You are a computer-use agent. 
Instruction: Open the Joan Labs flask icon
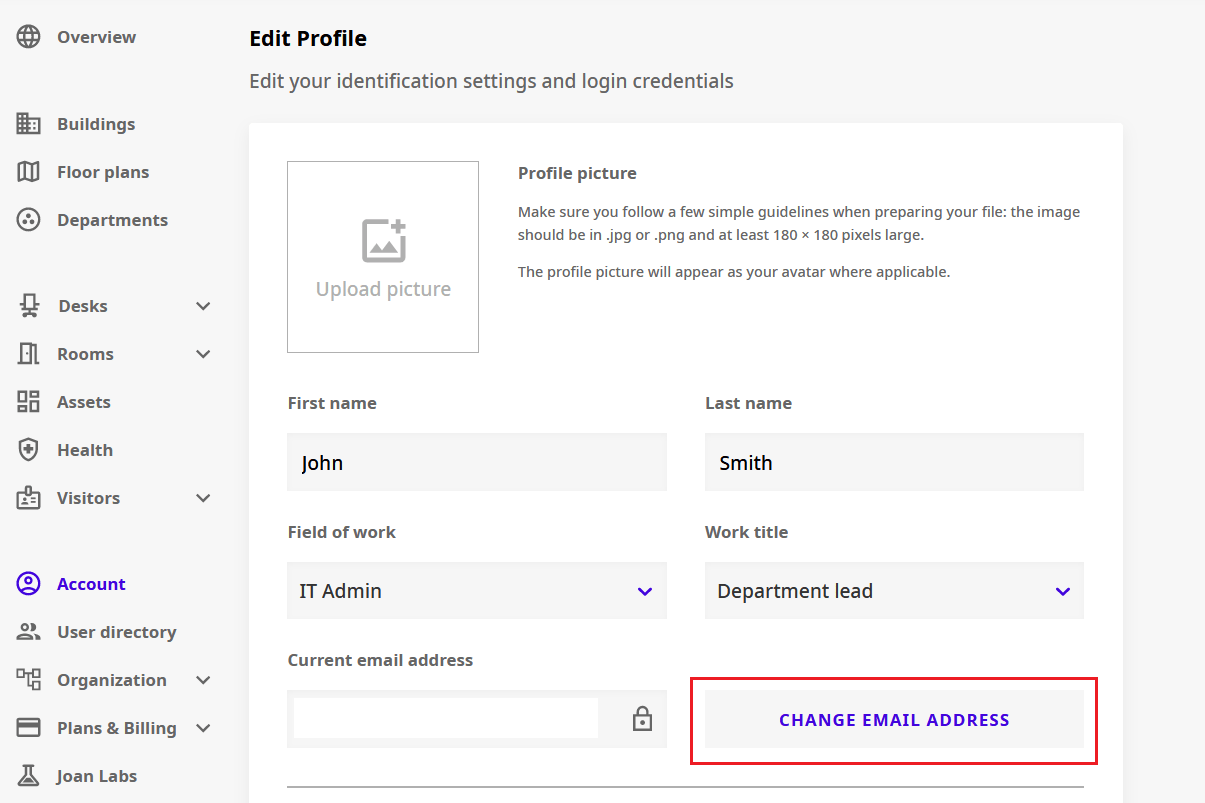[x=28, y=775]
